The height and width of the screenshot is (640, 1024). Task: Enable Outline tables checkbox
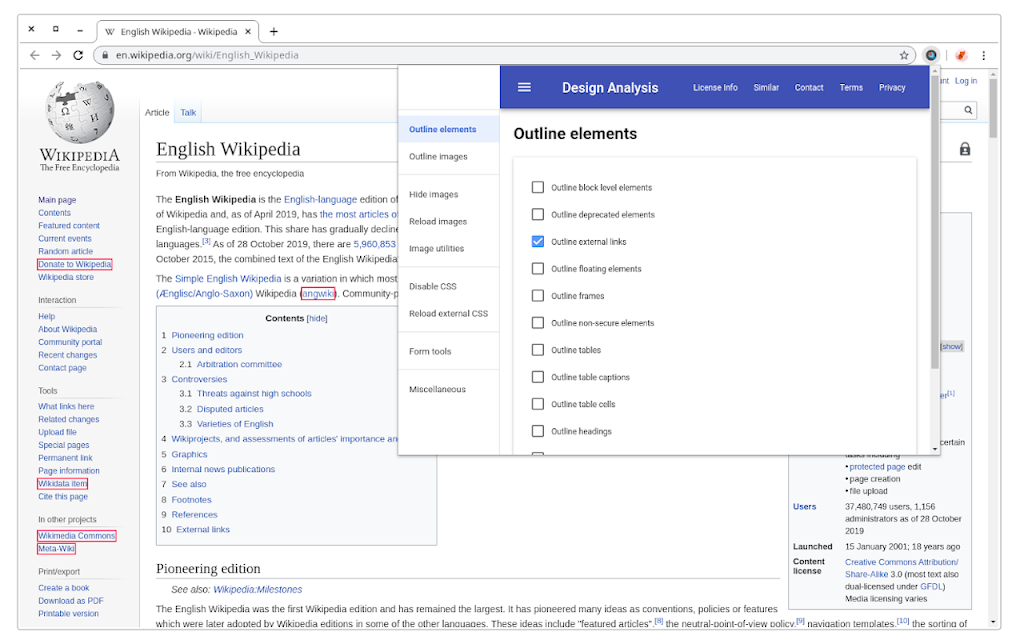tap(537, 350)
